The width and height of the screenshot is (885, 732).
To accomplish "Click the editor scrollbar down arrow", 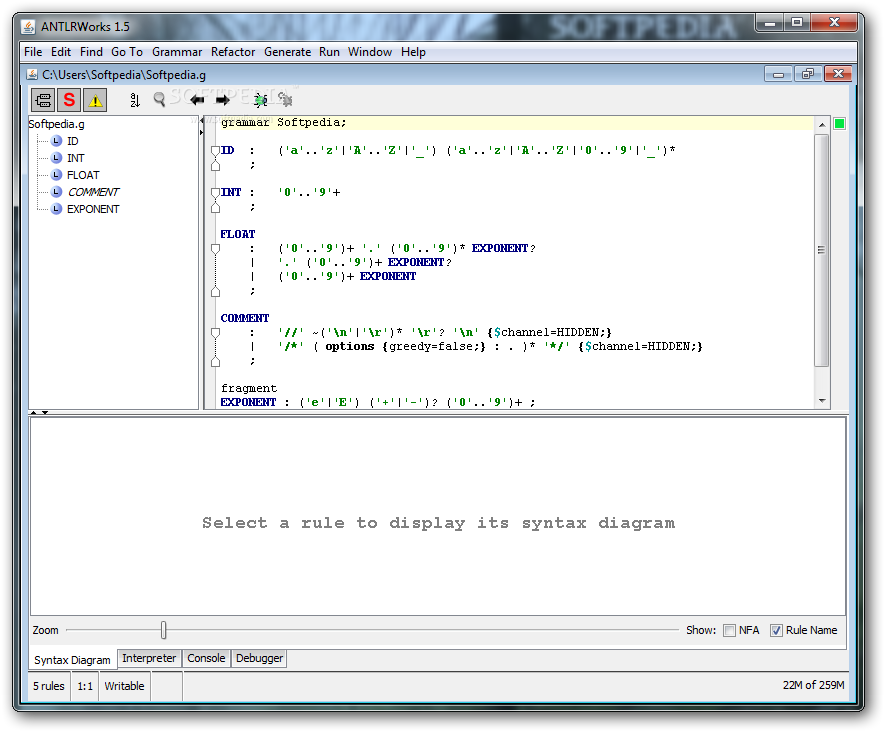I will [x=822, y=401].
